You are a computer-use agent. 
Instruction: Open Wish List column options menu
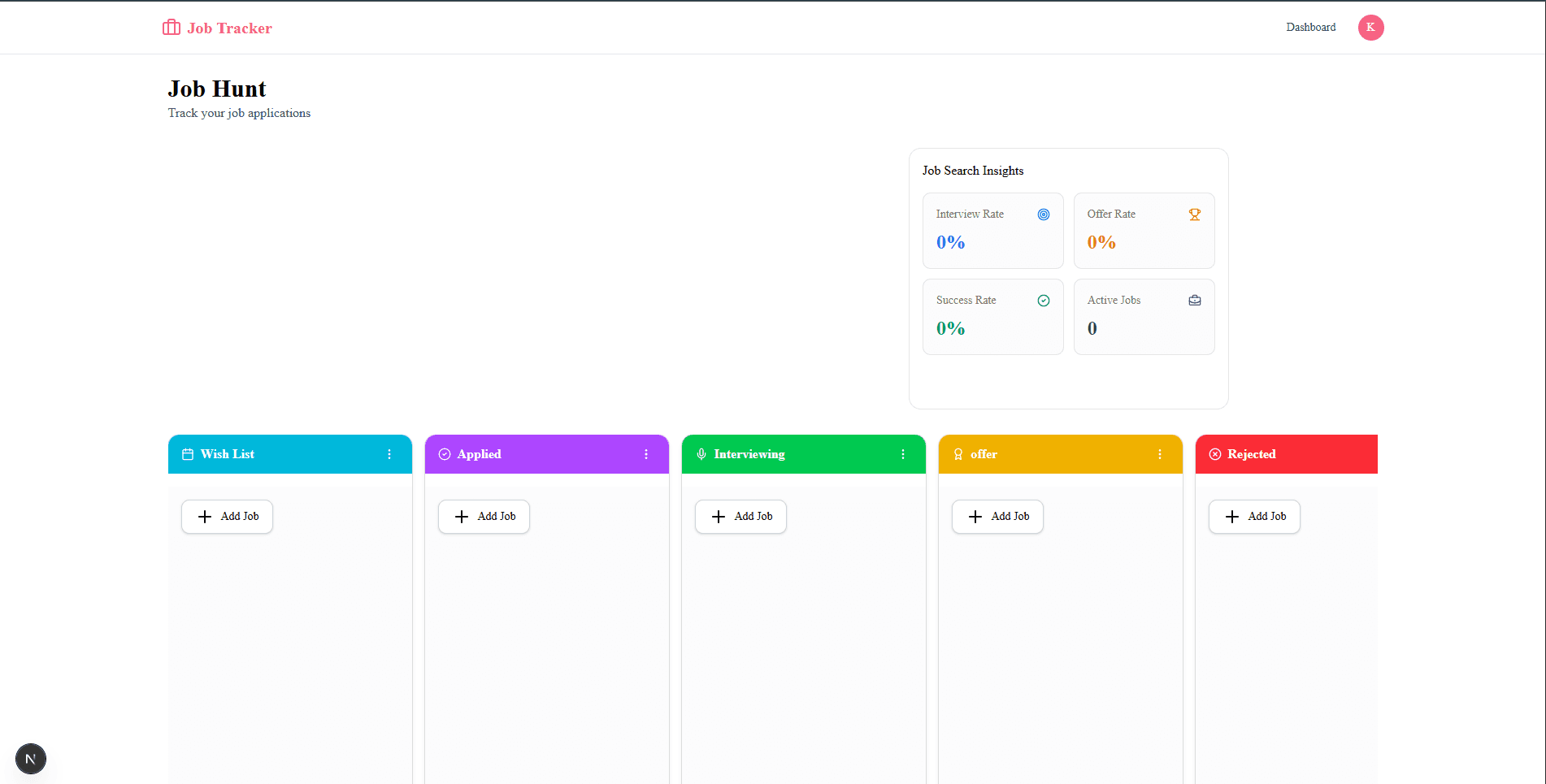389,454
